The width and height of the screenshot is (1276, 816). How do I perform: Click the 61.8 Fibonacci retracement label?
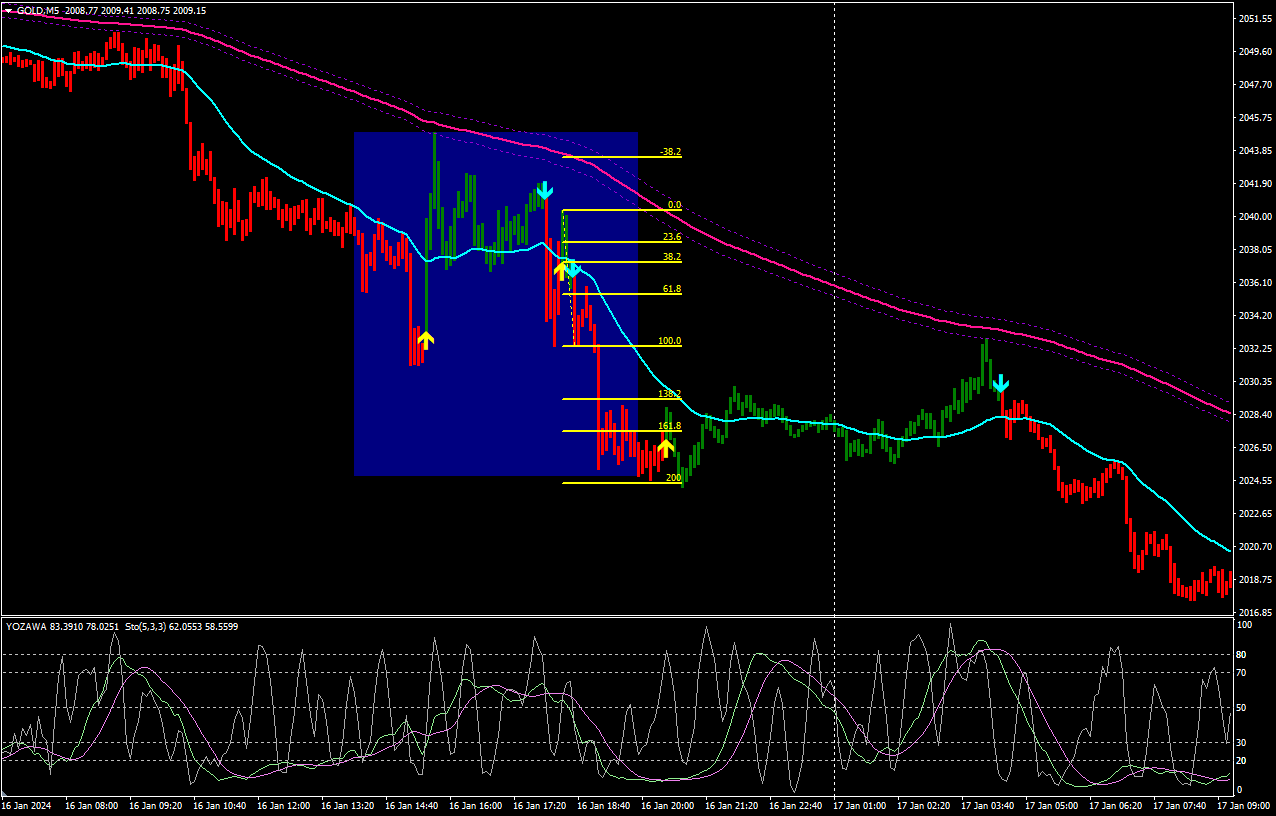coord(671,289)
